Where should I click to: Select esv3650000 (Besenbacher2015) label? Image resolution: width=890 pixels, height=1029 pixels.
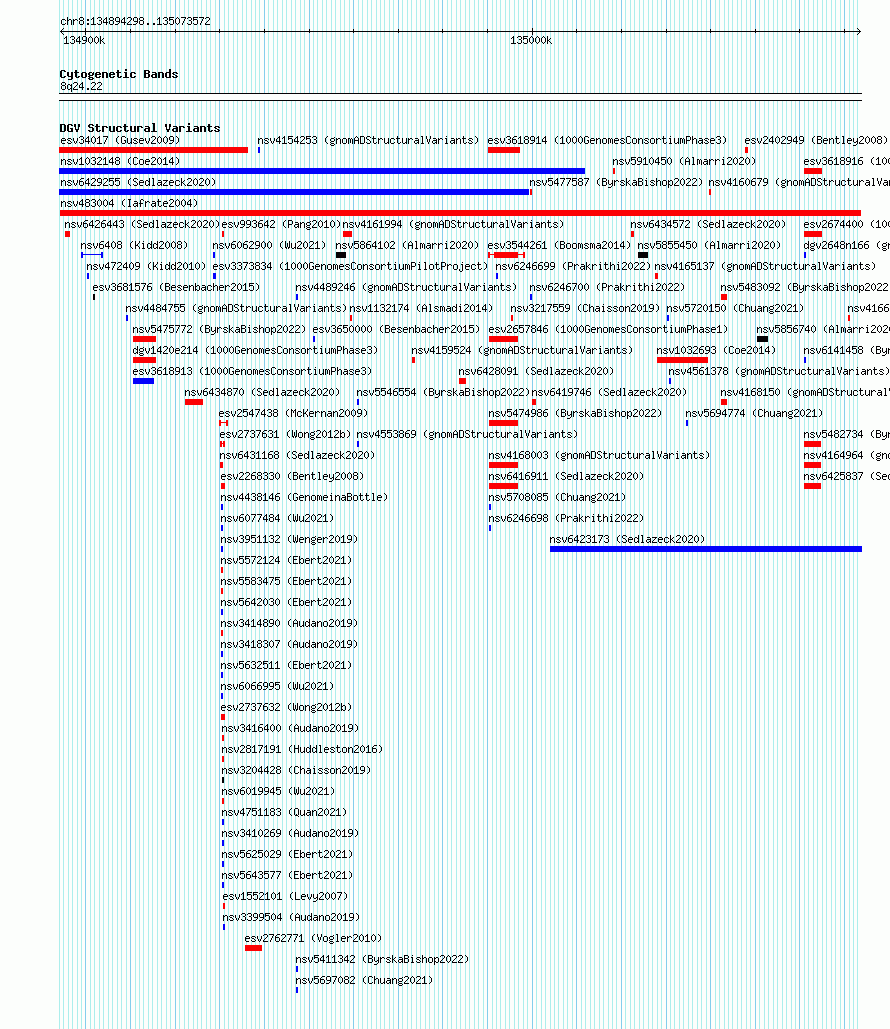[x=396, y=329]
